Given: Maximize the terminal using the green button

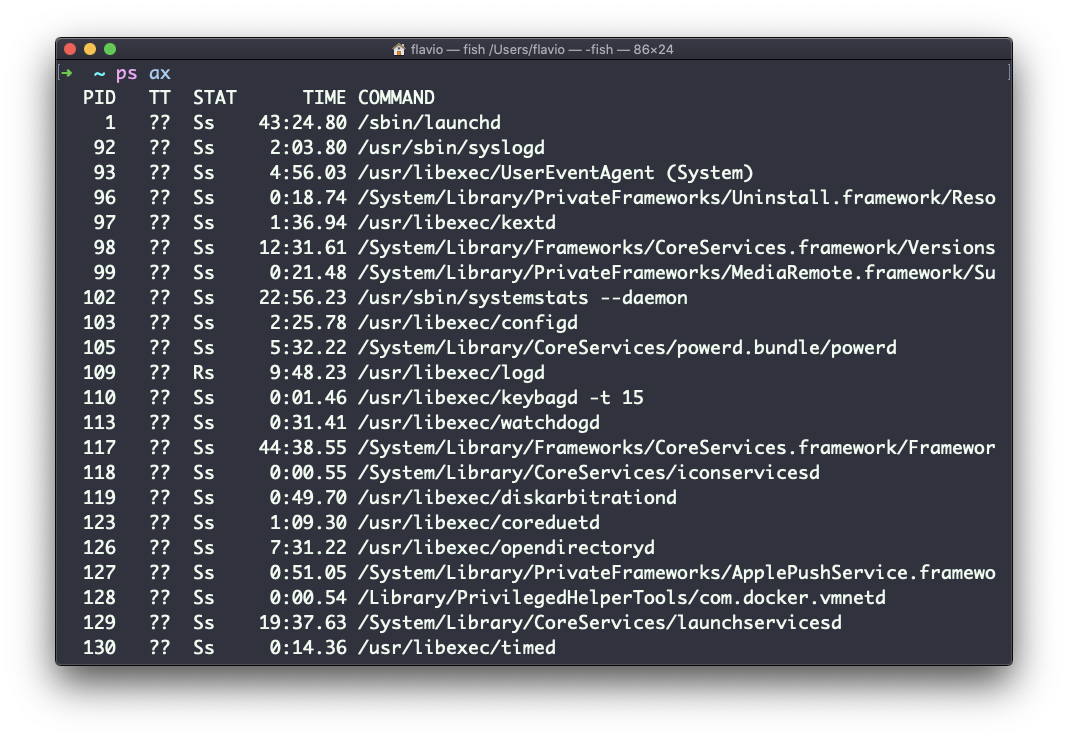Looking at the screenshot, I should [110, 49].
